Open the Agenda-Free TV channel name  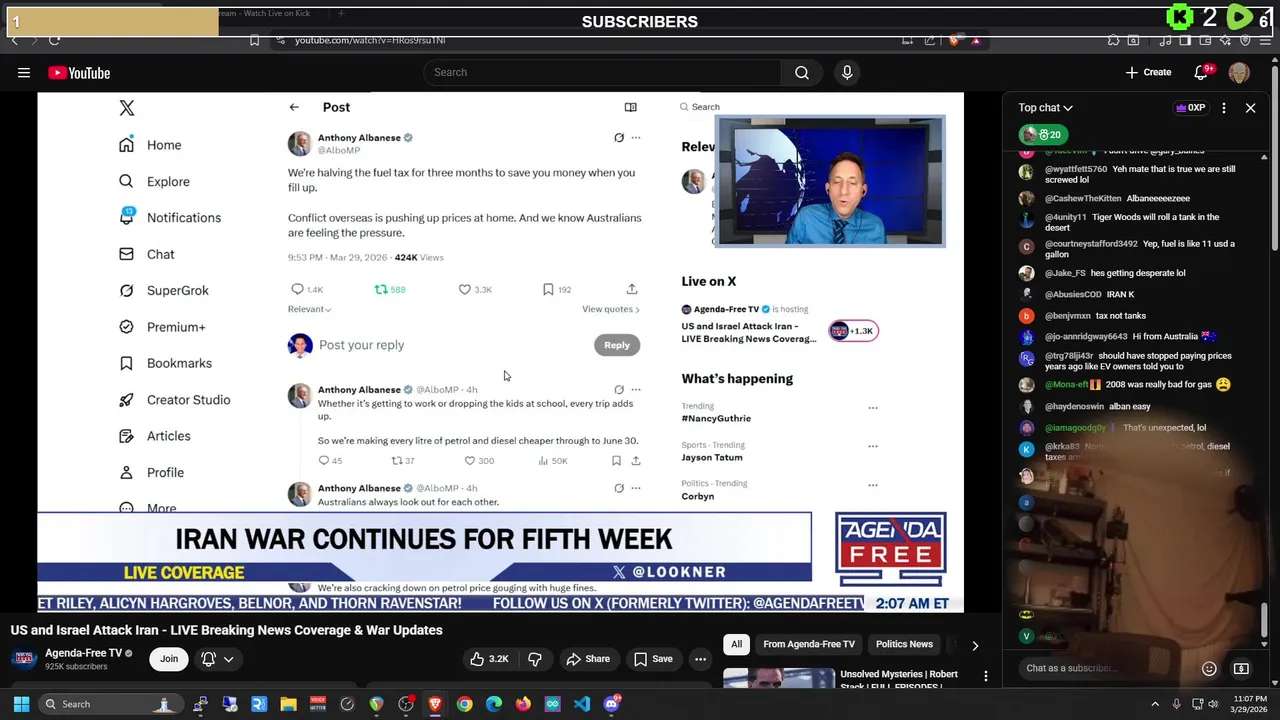point(83,653)
